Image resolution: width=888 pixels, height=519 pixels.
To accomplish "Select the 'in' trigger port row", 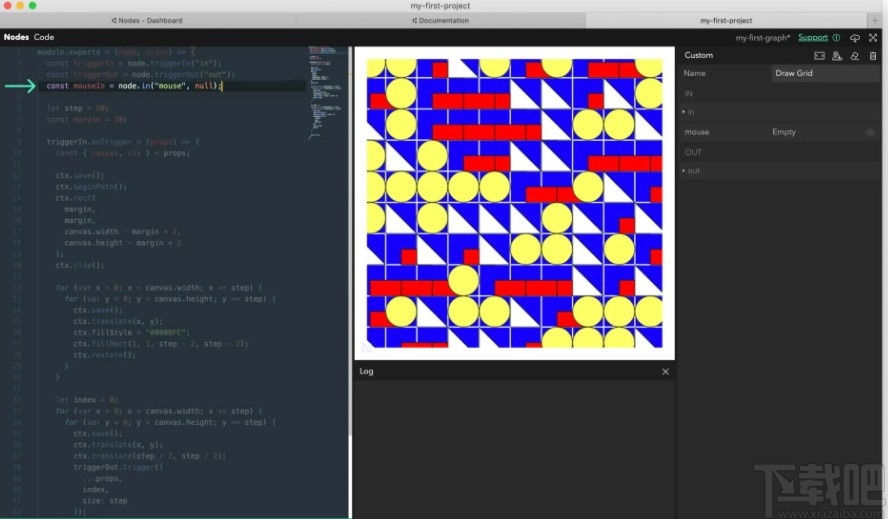I will 780,112.
